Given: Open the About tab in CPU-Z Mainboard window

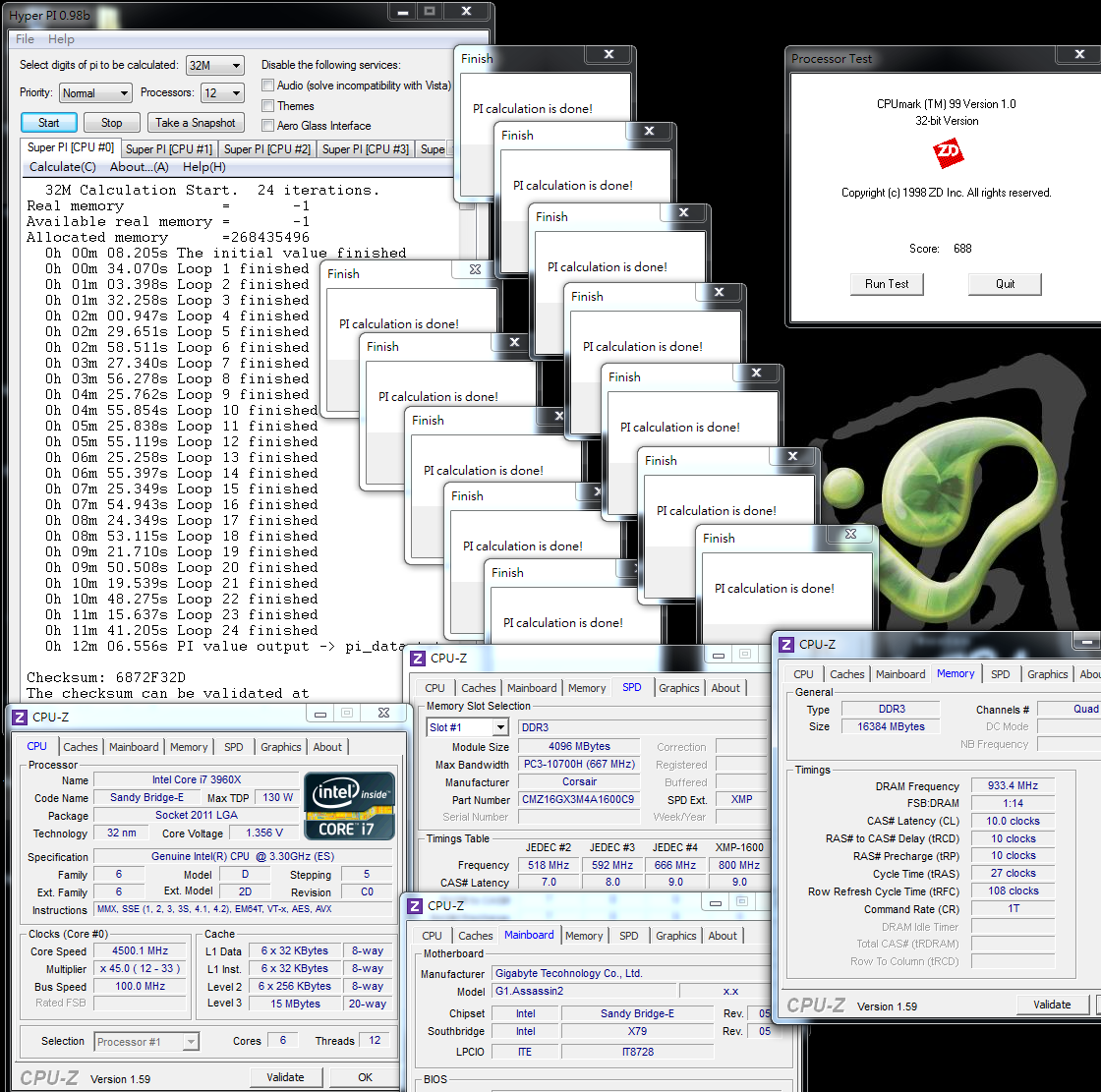Looking at the screenshot, I should 723,936.
